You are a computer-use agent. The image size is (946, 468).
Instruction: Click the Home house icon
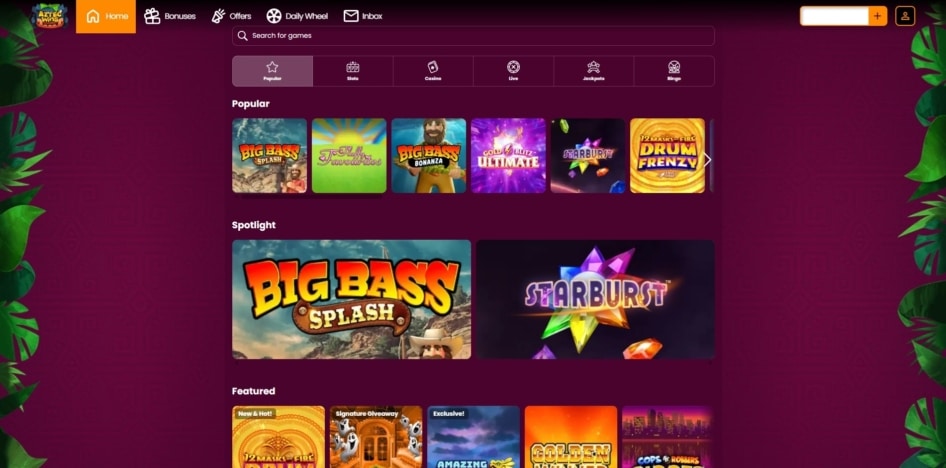(x=93, y=16)
